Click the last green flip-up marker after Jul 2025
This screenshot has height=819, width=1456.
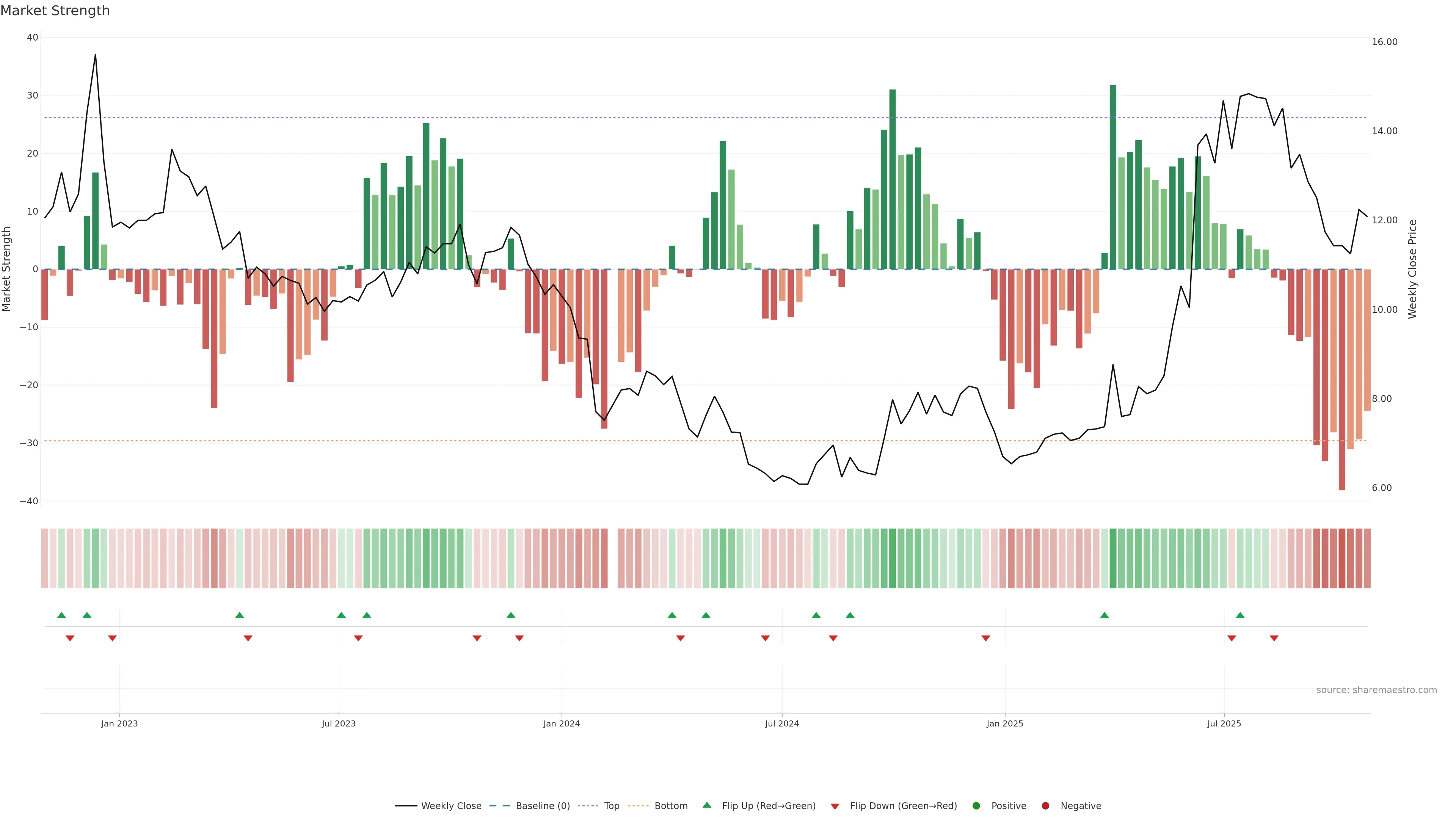click(x=1240, y=615)
